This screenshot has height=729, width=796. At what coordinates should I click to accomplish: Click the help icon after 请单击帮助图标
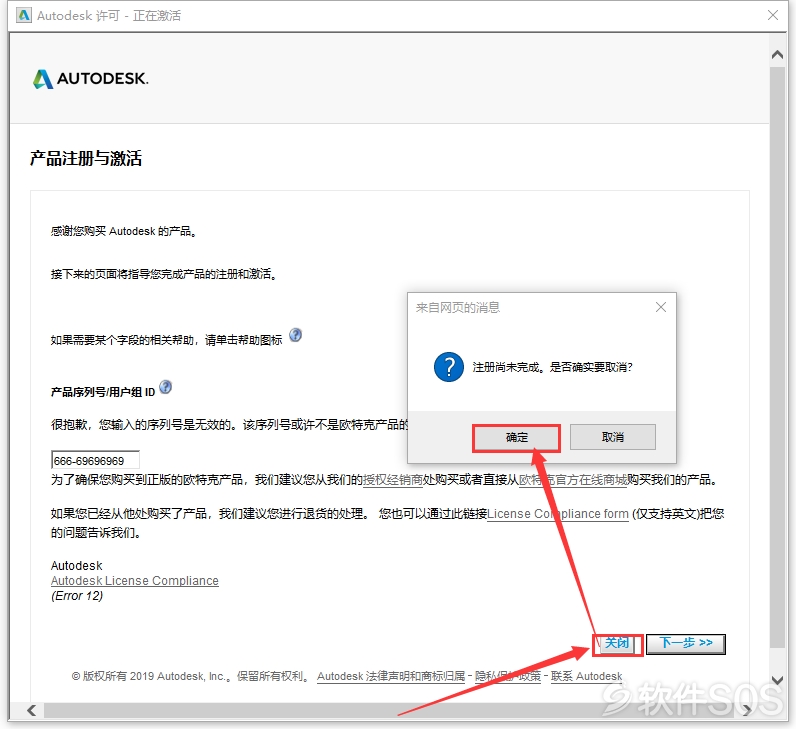(x=295, y=335)
